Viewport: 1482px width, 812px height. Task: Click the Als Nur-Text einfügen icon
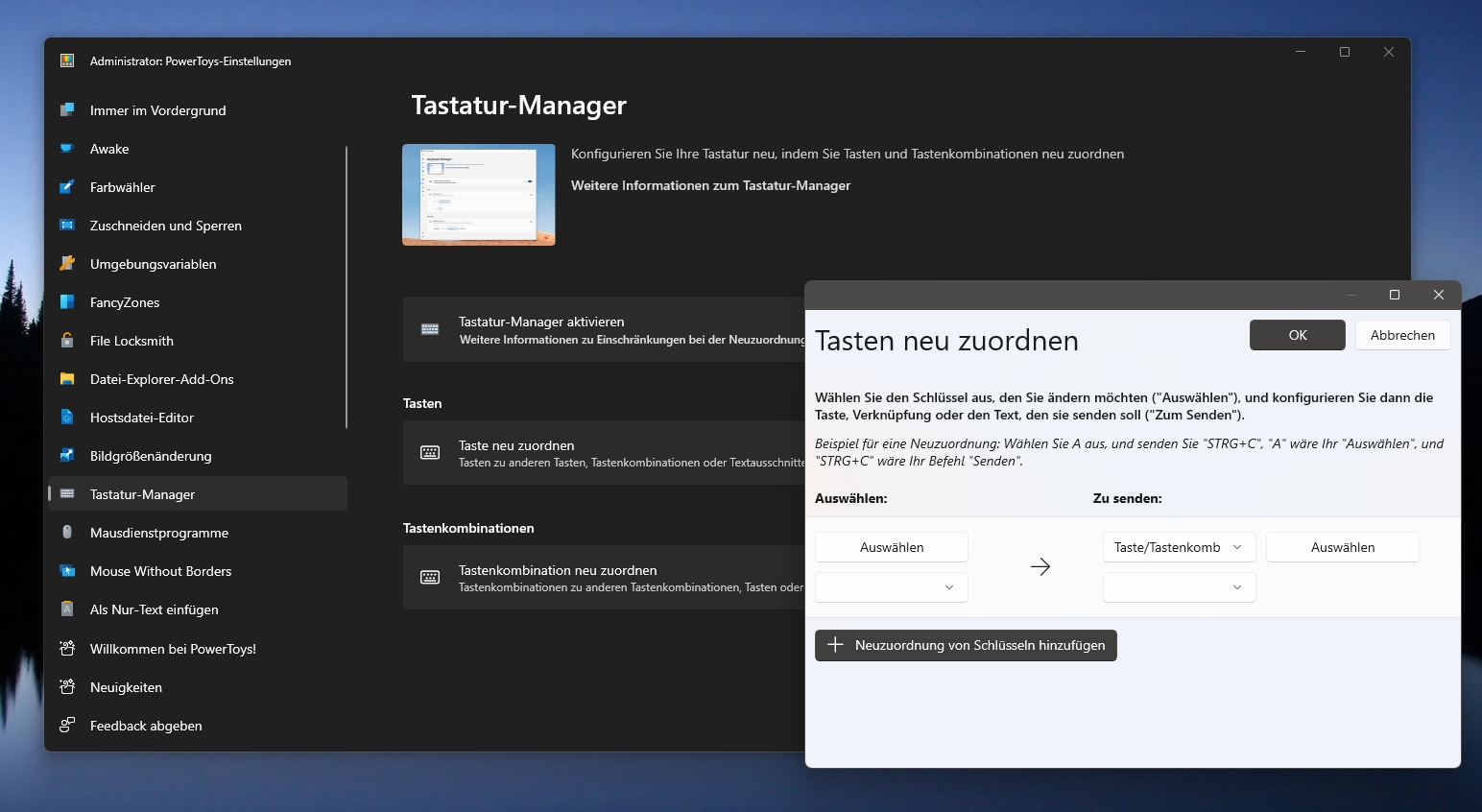[x=67, y=609]
